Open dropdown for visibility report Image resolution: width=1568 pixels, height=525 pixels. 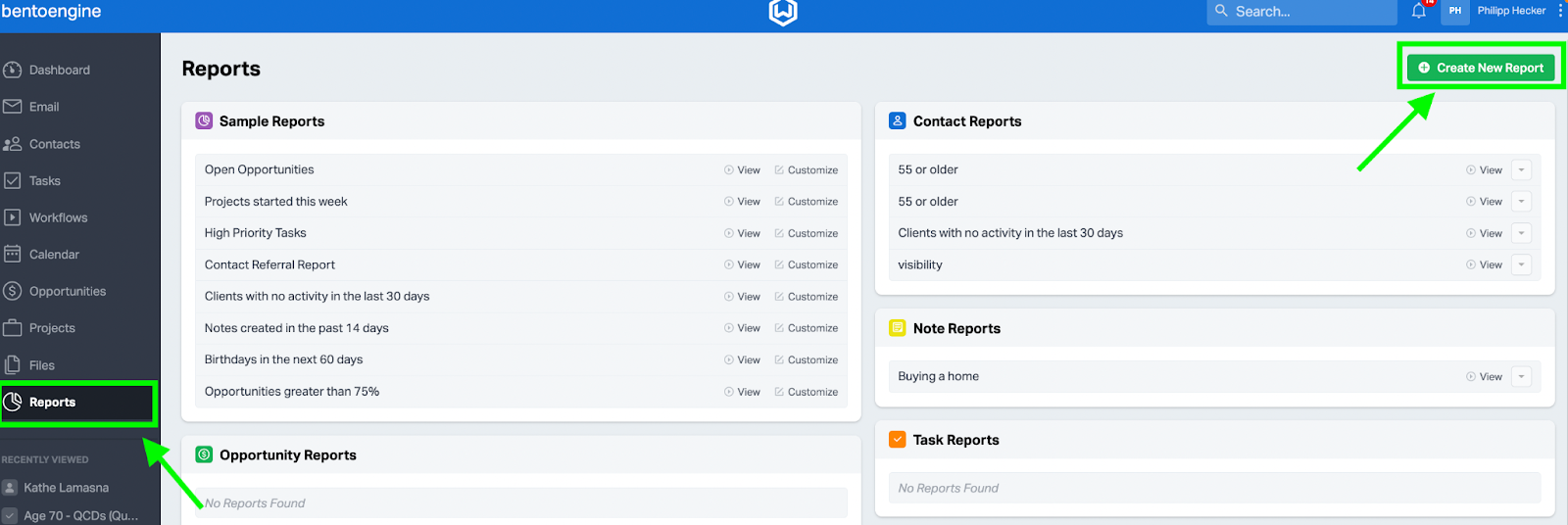pos(1521,264)
